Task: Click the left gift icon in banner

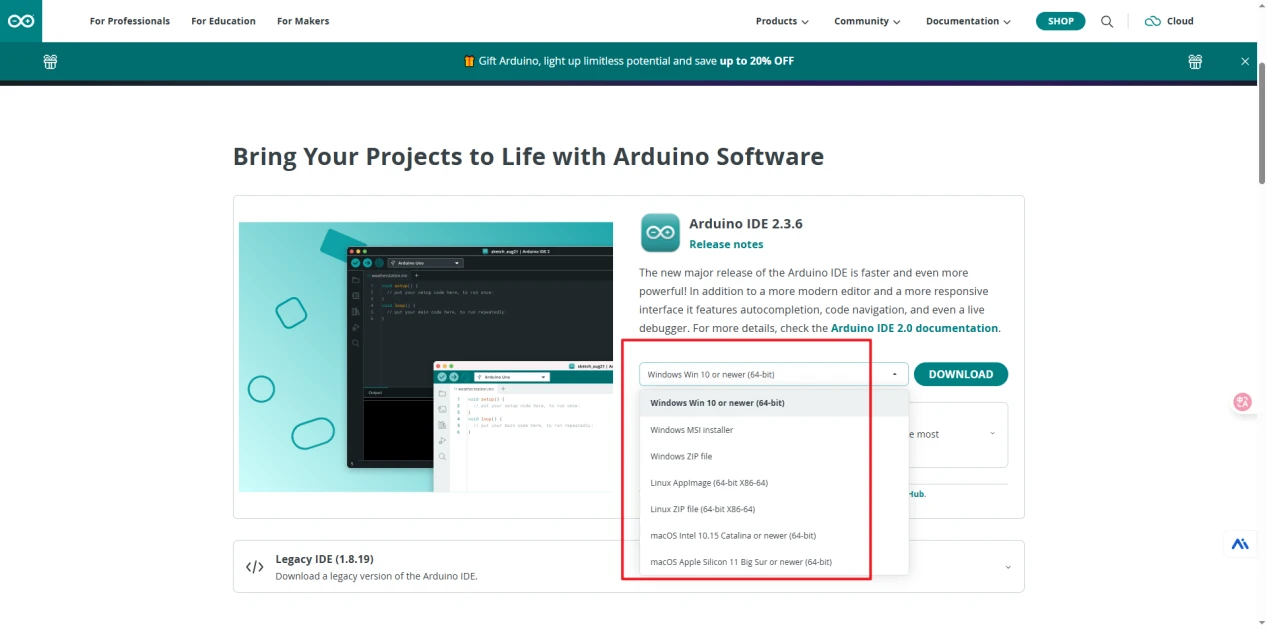Action: pyautogui.click(x=50, y=61)
